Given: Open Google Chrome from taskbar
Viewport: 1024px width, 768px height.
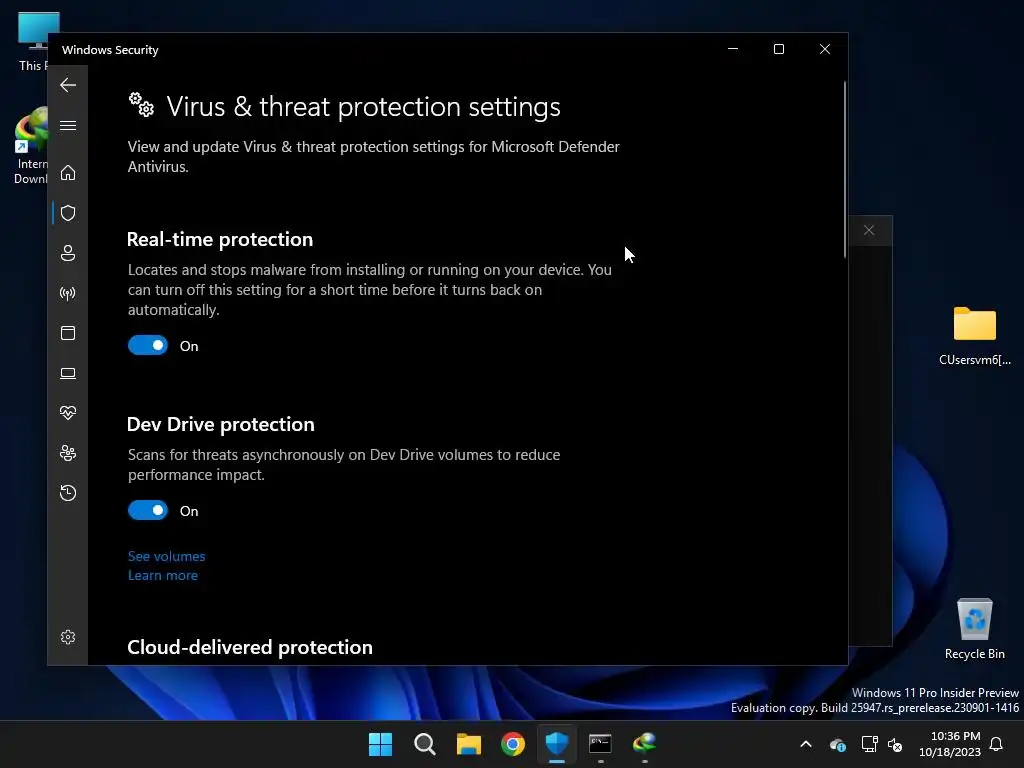Looking at the screenshot, I should click(x=513, y=744).
